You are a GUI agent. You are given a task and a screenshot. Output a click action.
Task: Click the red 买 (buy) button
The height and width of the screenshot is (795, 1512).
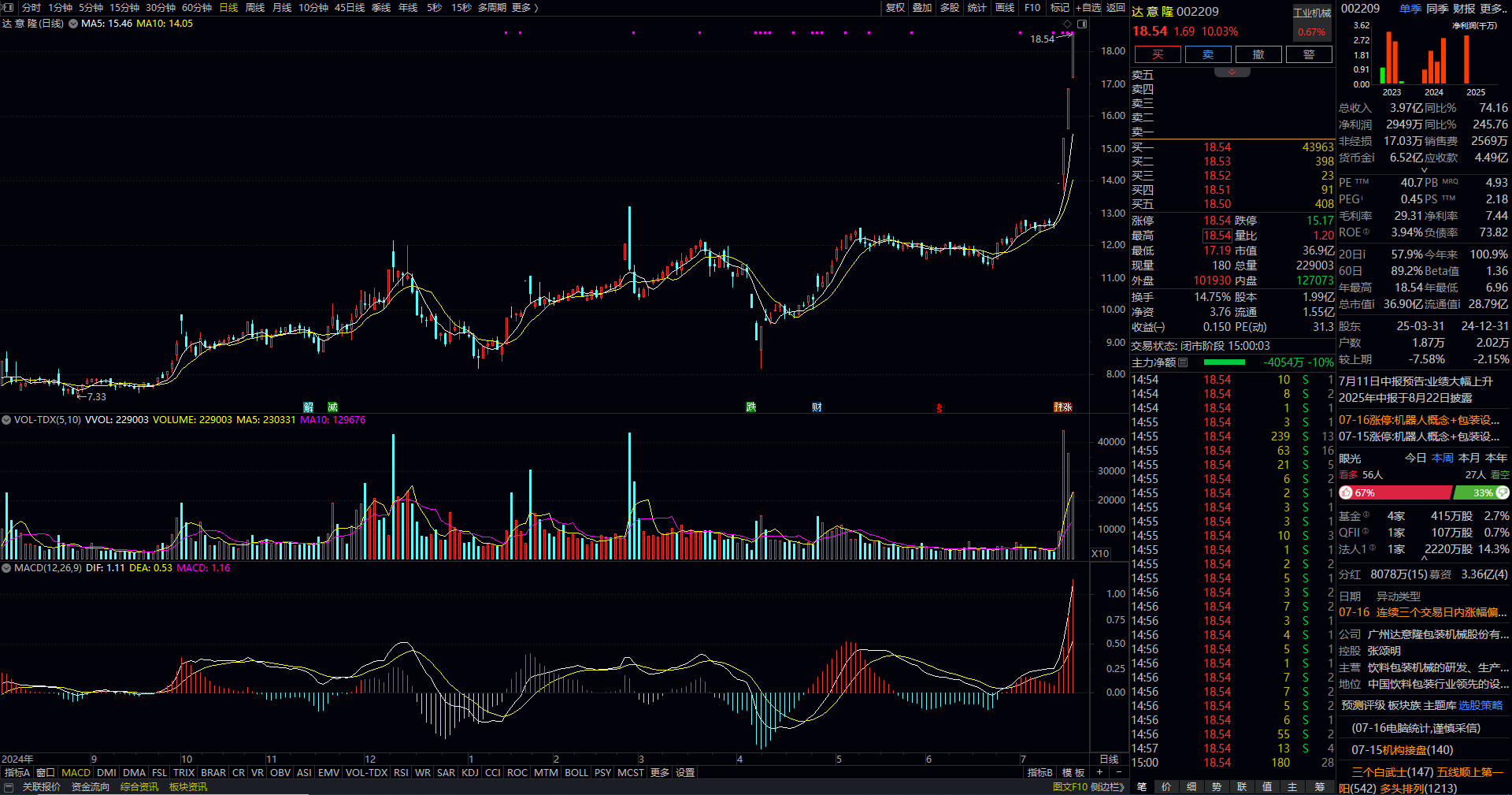pyautogui.click(x=1157, y=54)
